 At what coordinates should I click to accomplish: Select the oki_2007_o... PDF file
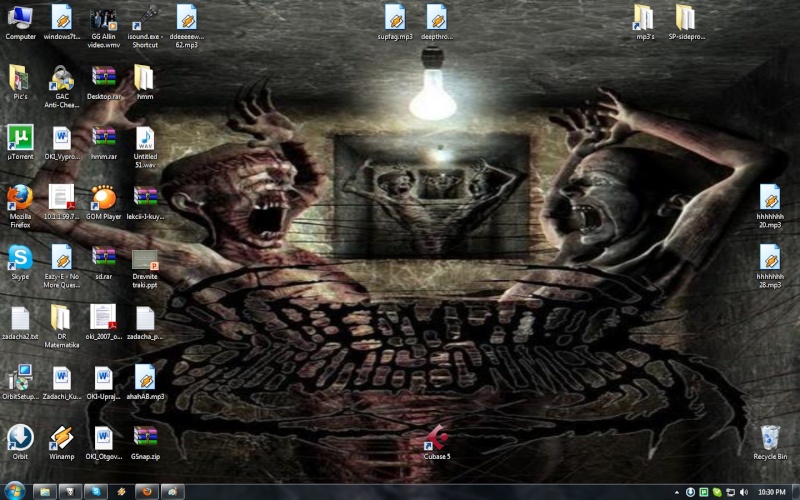tap(104, 323)
